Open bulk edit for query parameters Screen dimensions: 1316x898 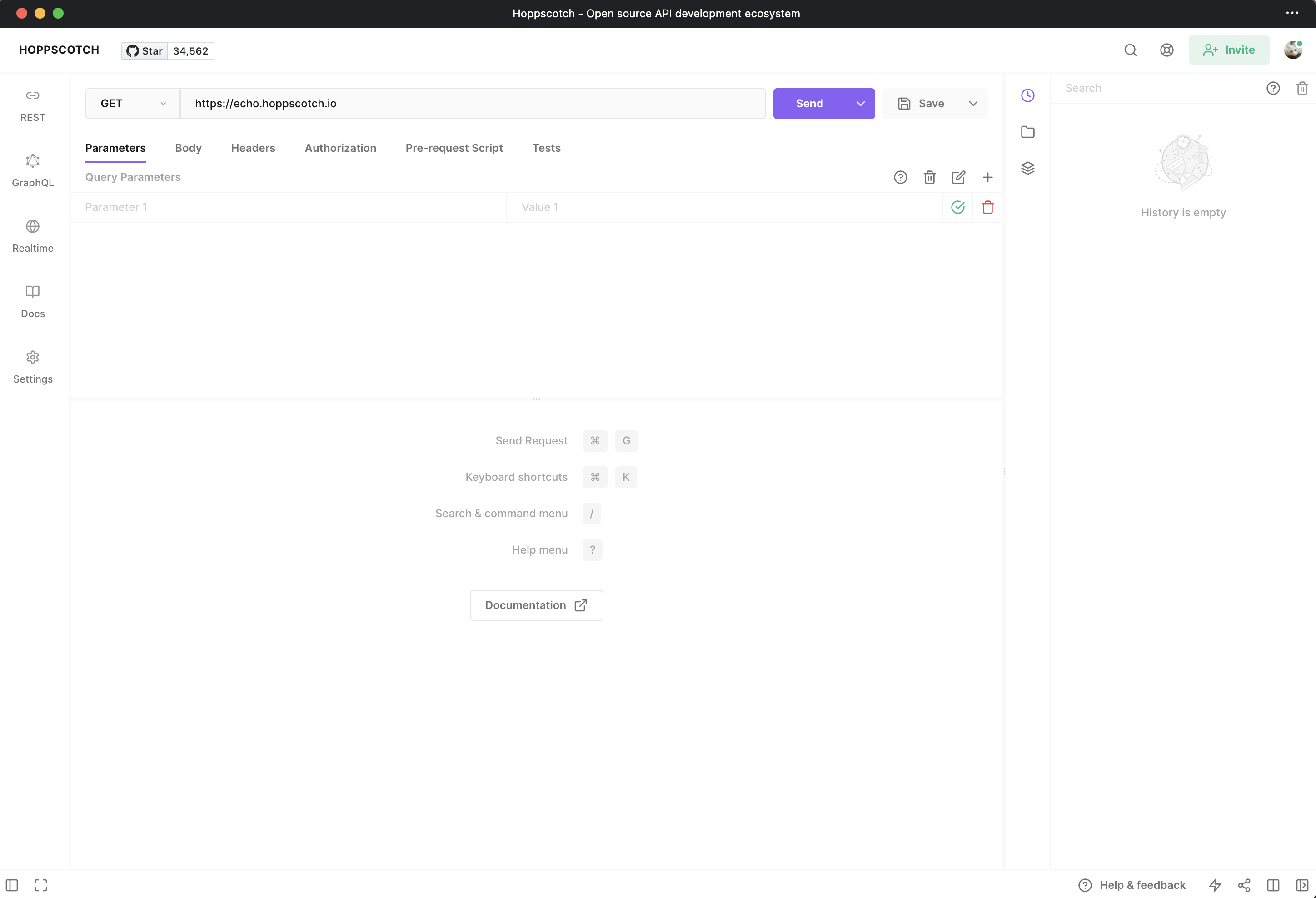958,177
